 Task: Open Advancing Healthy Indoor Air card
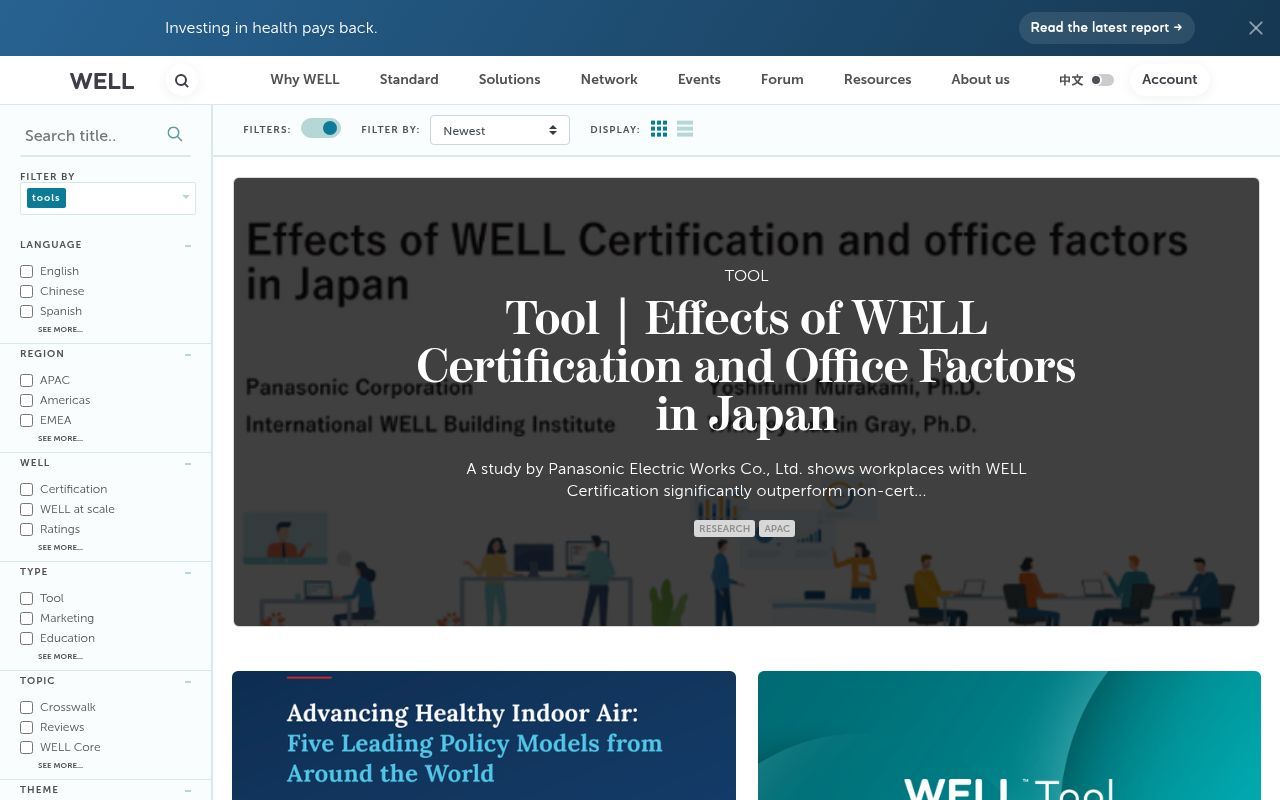coord(484,735)
